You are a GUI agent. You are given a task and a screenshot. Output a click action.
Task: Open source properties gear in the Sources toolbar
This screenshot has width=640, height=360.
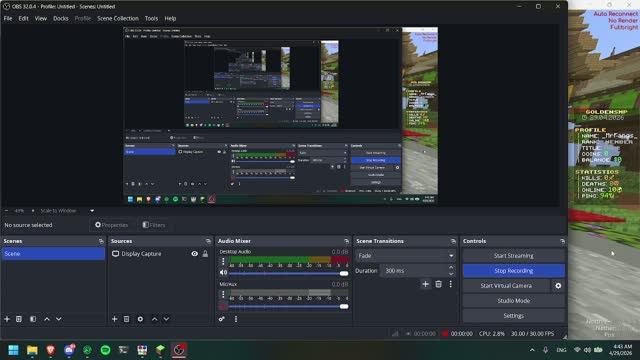point(140,319)
